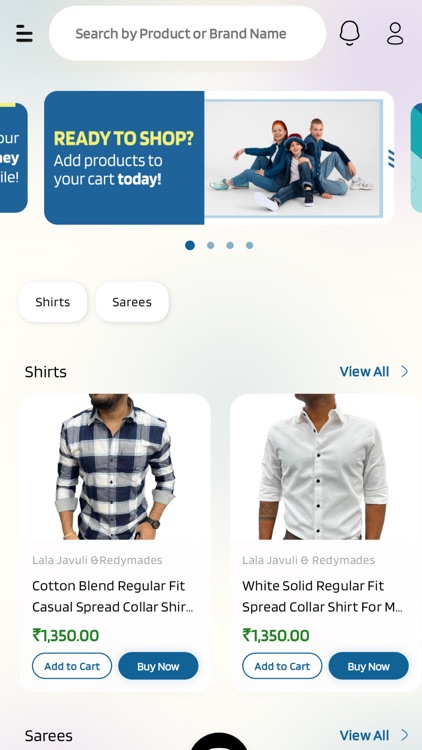The image size is (422, 750).
Task: Select the Sarees category chip
Action: pyautogui.click(x=132, y=302)
